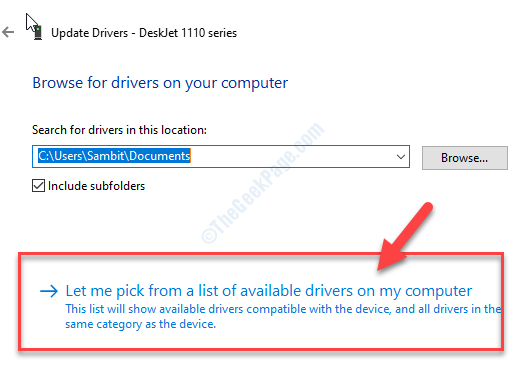Click the Update Drivers - DeskJet 1110 series title
The height and width of the screenshot is (368, 524).
click(x=144, y=33)
